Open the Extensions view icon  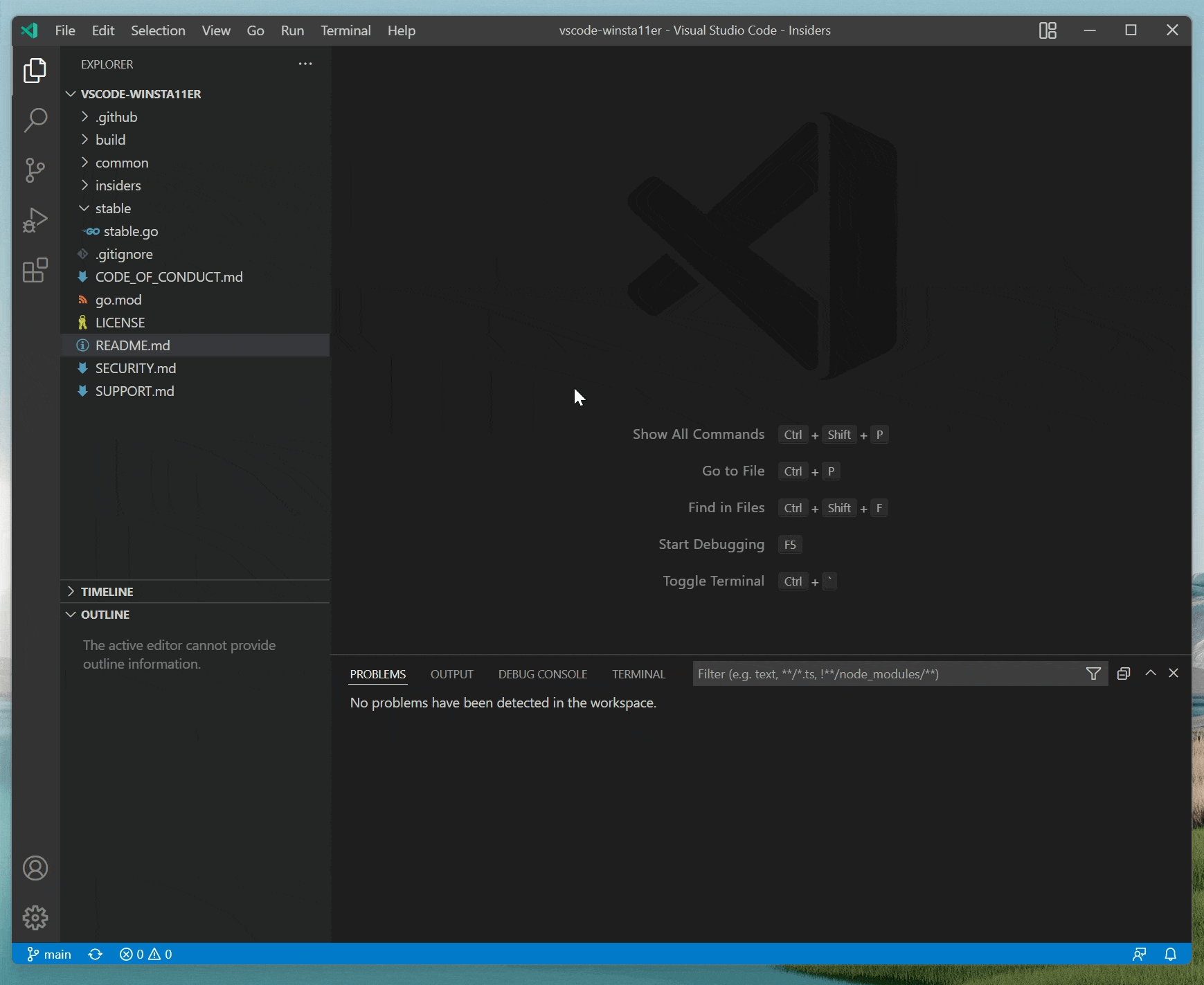click(x=35, y=270)
